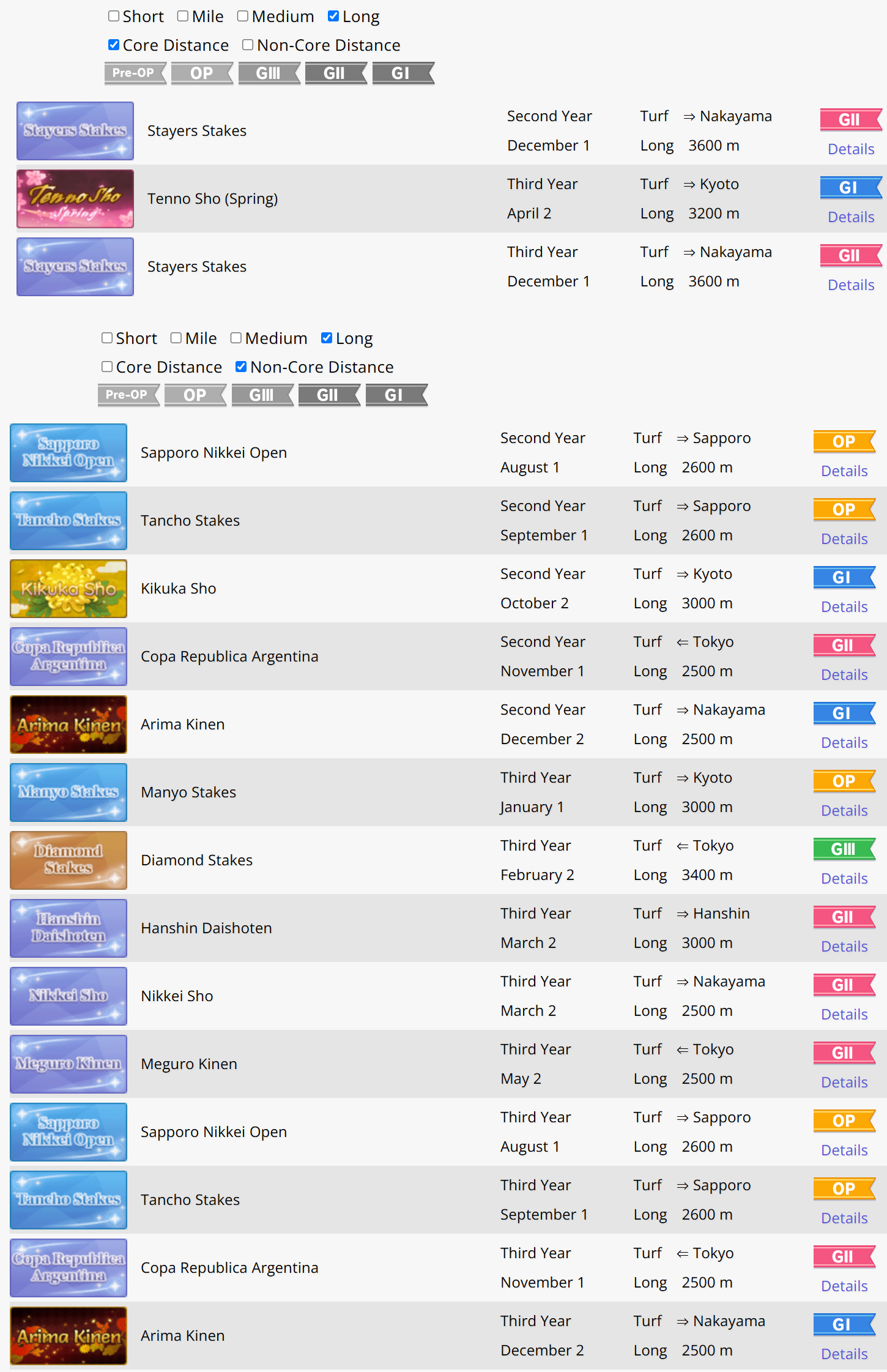Click the GIII badge on Diamond Stakes
The height and width of the screenshot is (1372, 887).
[x=844, y=849]
